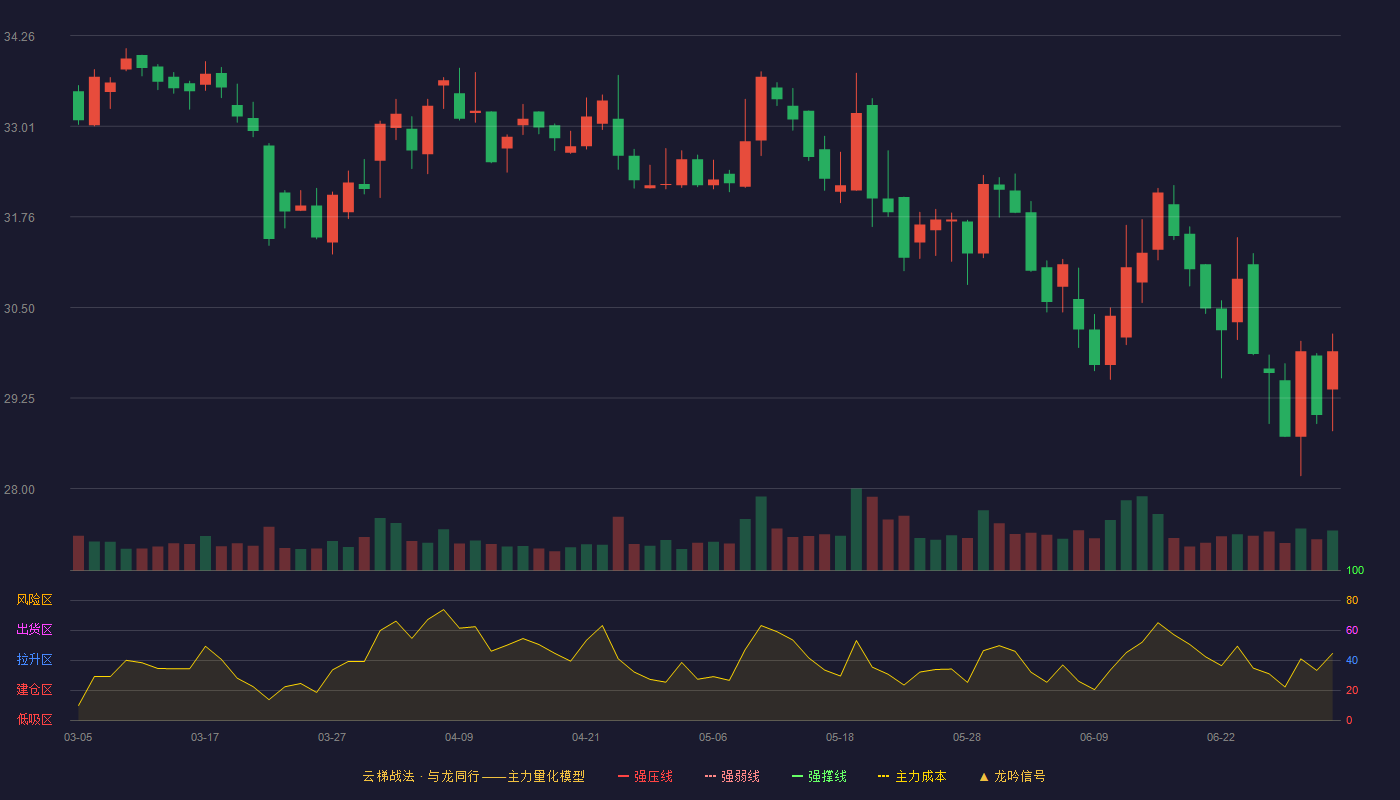Click the 34.26 price axis label
The height and width of the screenshot is (800, 1400).
tap(19, 37)
